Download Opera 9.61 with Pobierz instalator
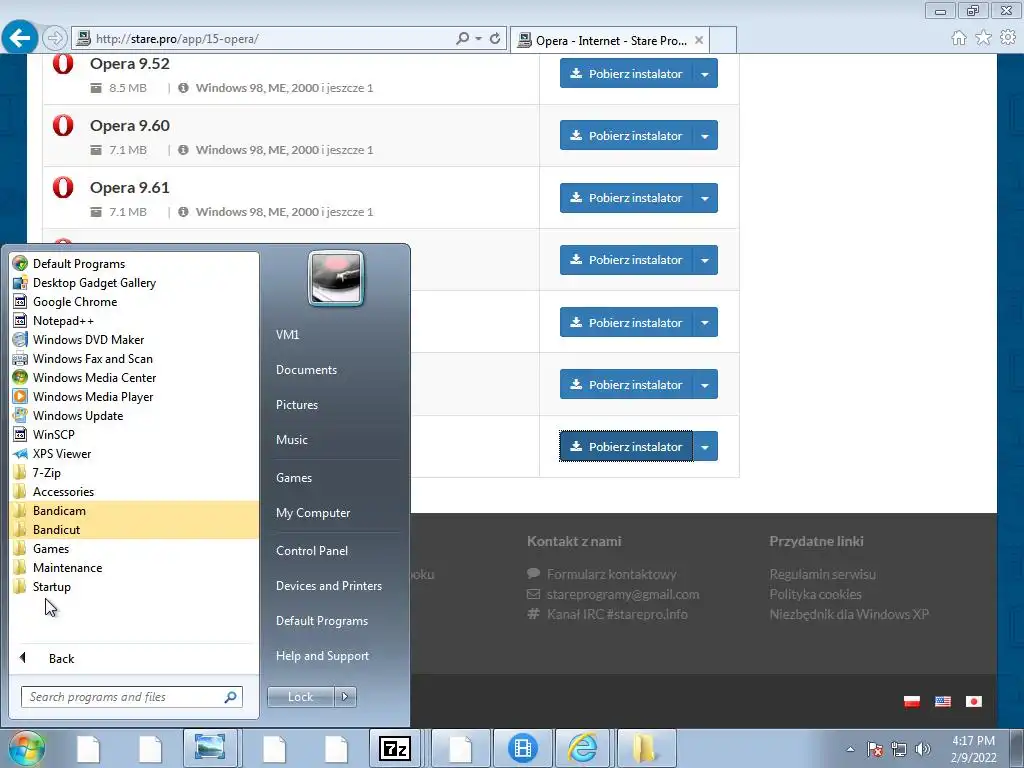This screenshot has height=768, width=1024. coord(626,198)
